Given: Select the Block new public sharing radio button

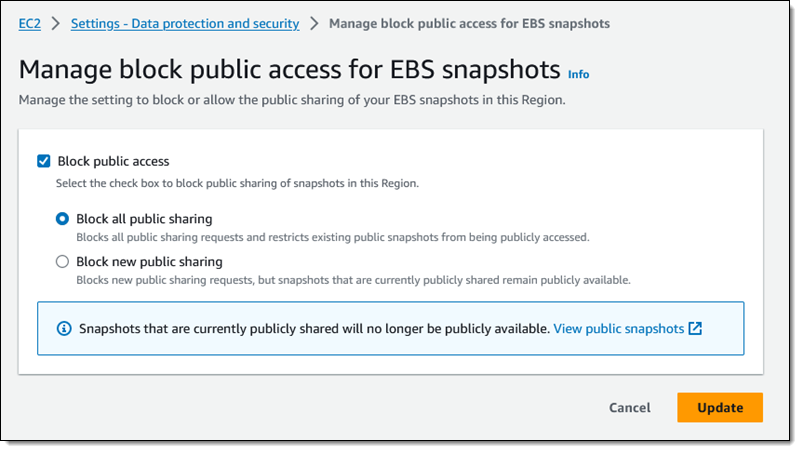Looking at the screenshot, I should click(x=63, y=262).
